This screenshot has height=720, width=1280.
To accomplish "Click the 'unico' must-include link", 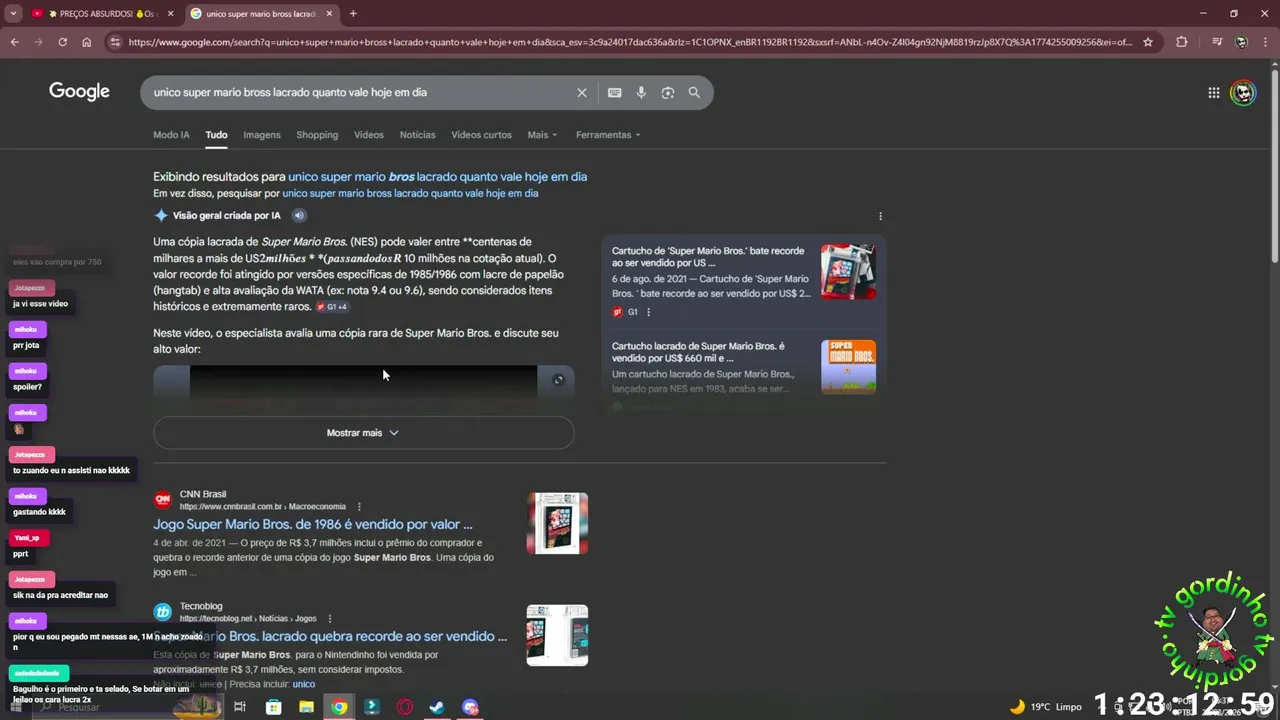I will pyautogui.click(x=303, y=684).
